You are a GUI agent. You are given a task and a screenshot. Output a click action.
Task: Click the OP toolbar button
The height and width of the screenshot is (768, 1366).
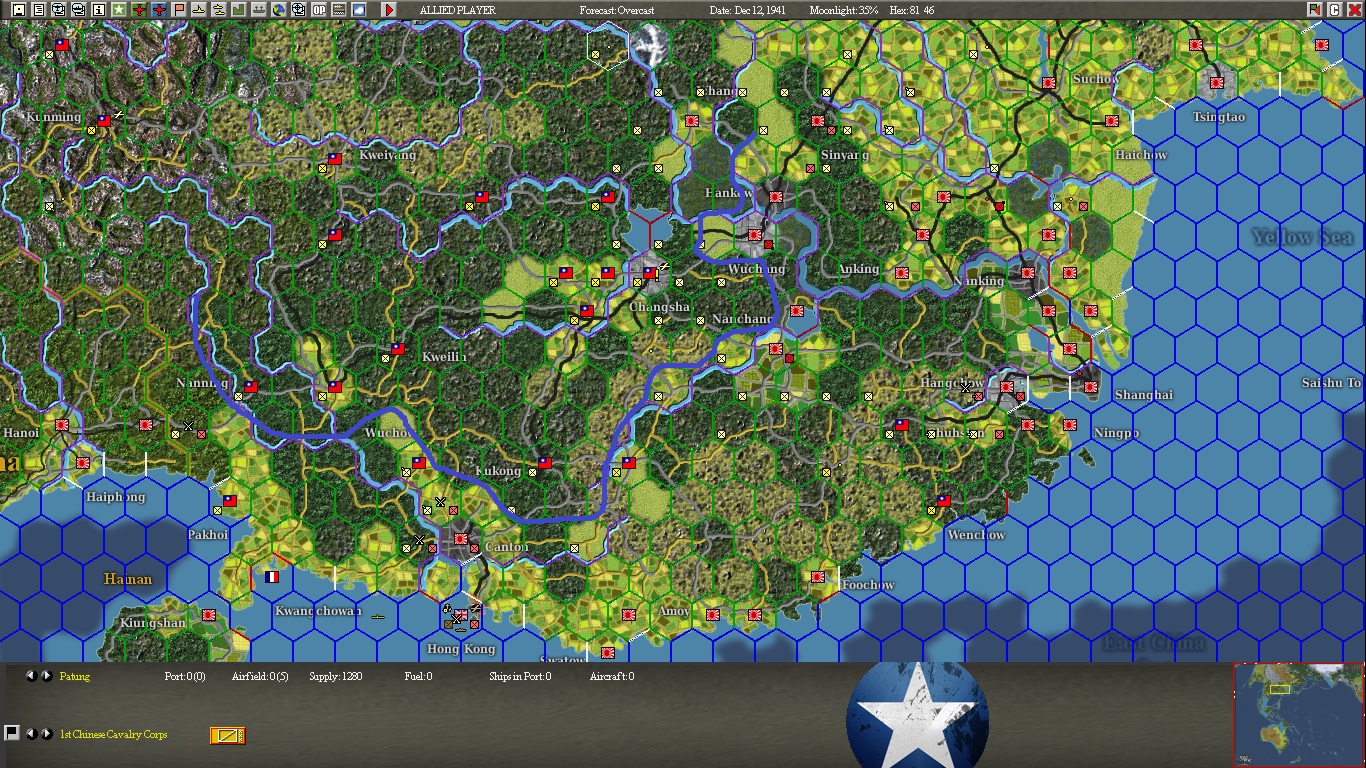point(319,10)
